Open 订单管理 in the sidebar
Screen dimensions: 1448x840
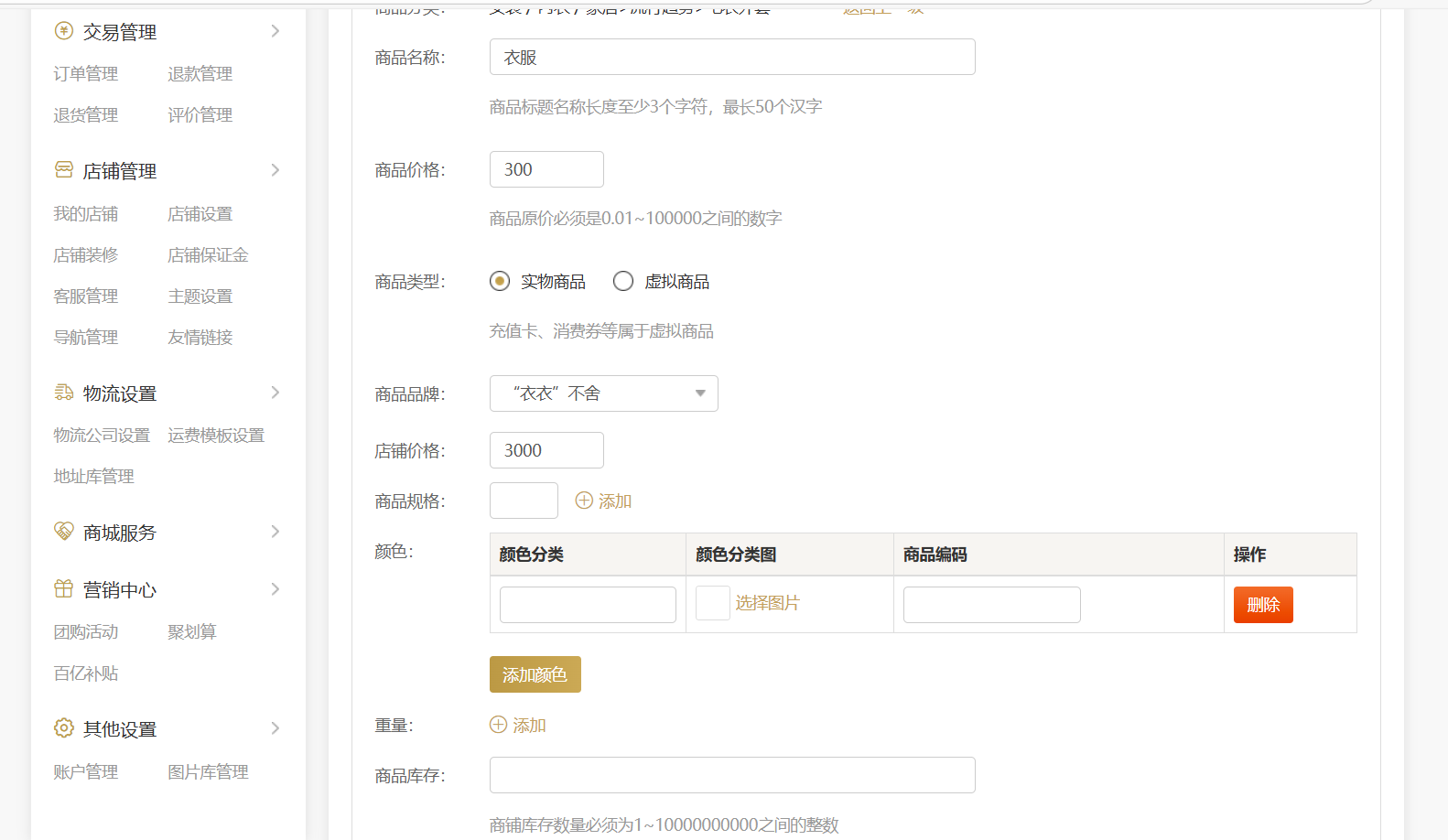[86, 74]
